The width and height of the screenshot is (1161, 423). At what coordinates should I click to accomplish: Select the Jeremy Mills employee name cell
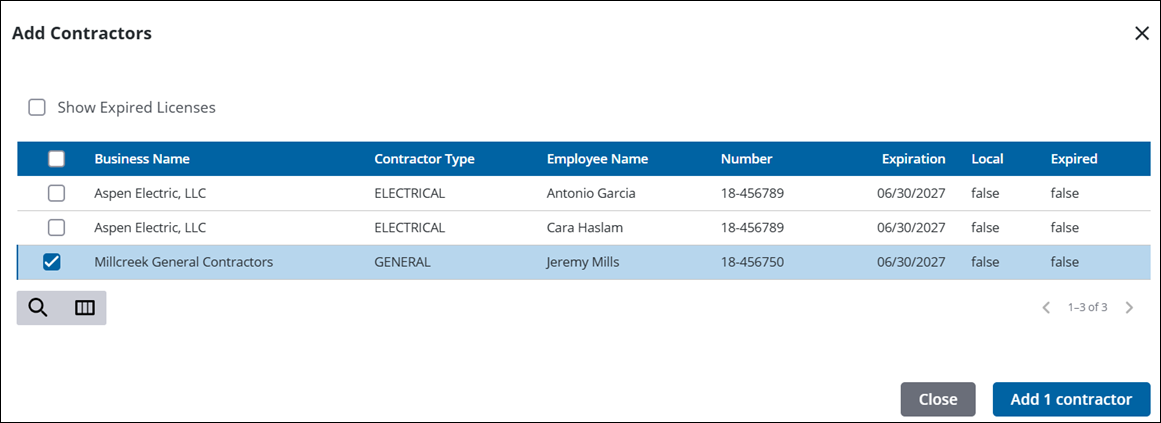tap(583, 262)
